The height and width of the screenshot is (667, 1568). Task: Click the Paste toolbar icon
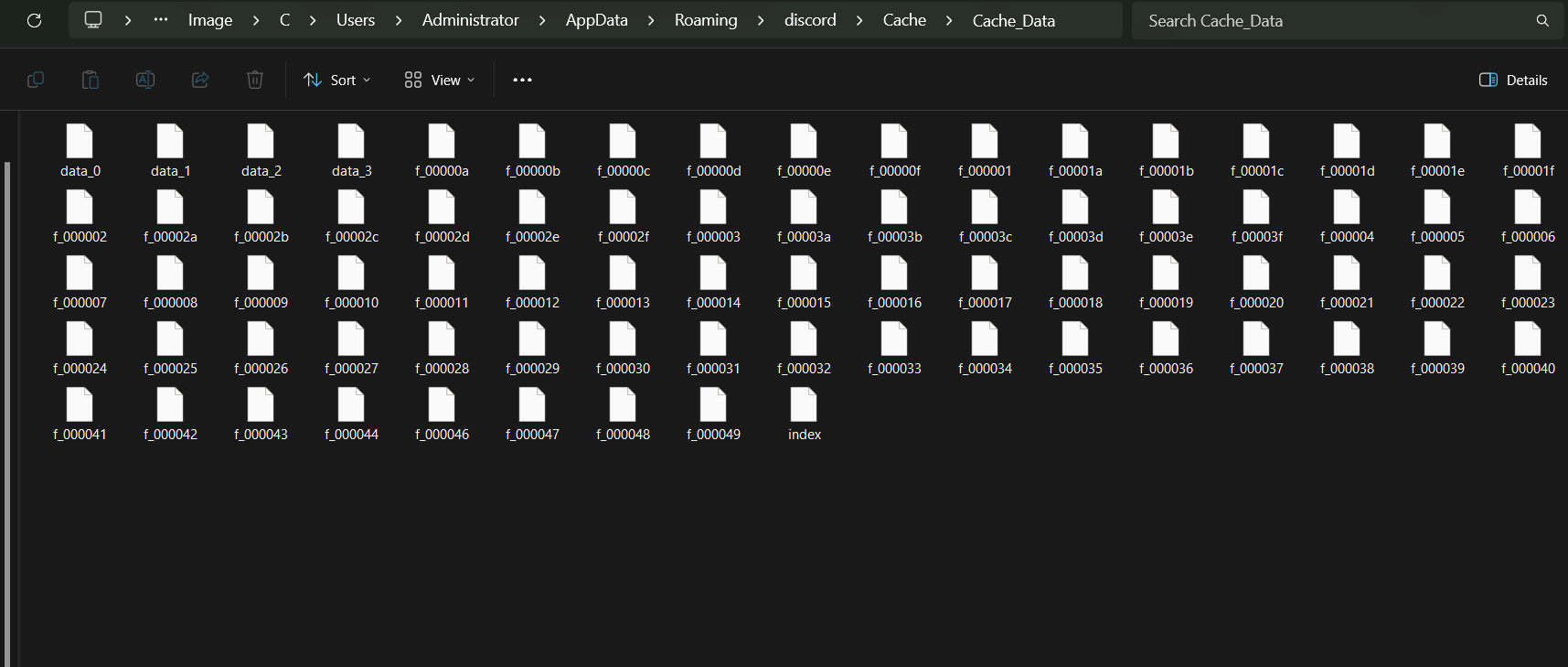[x=91, y=80]
